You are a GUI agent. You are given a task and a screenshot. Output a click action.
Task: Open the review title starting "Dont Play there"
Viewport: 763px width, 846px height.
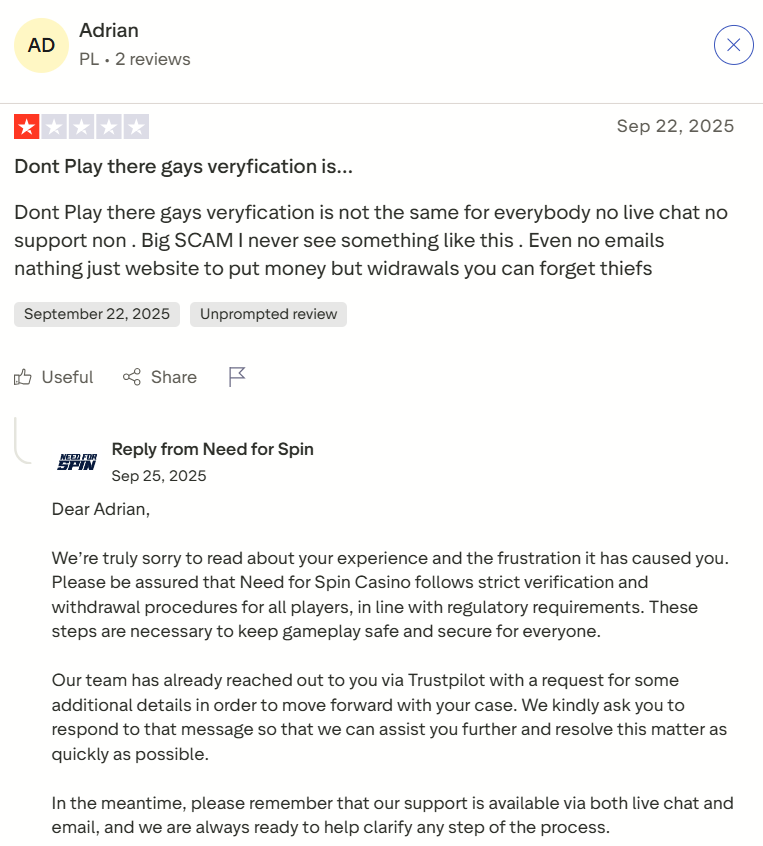tap(183, 167)
